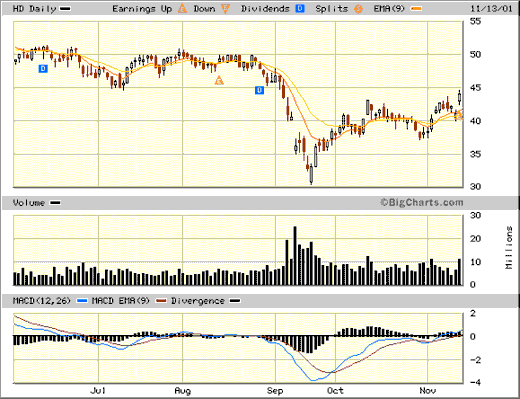This screenshot has width=520, height=399.
Task: Select the tallest volume bar in September
Action: (295, 256)
